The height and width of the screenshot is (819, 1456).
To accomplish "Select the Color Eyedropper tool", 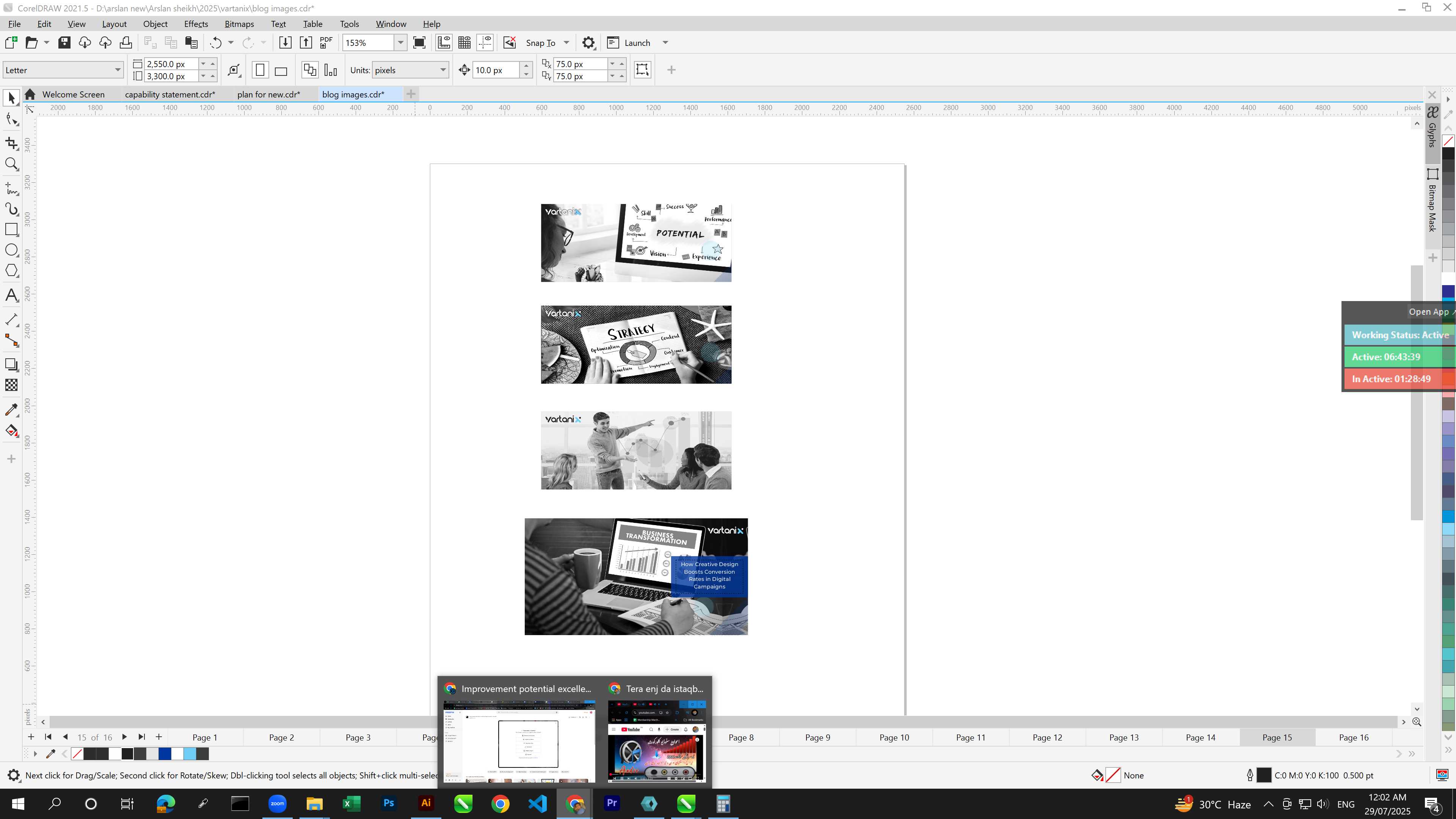I will (11, 409).
